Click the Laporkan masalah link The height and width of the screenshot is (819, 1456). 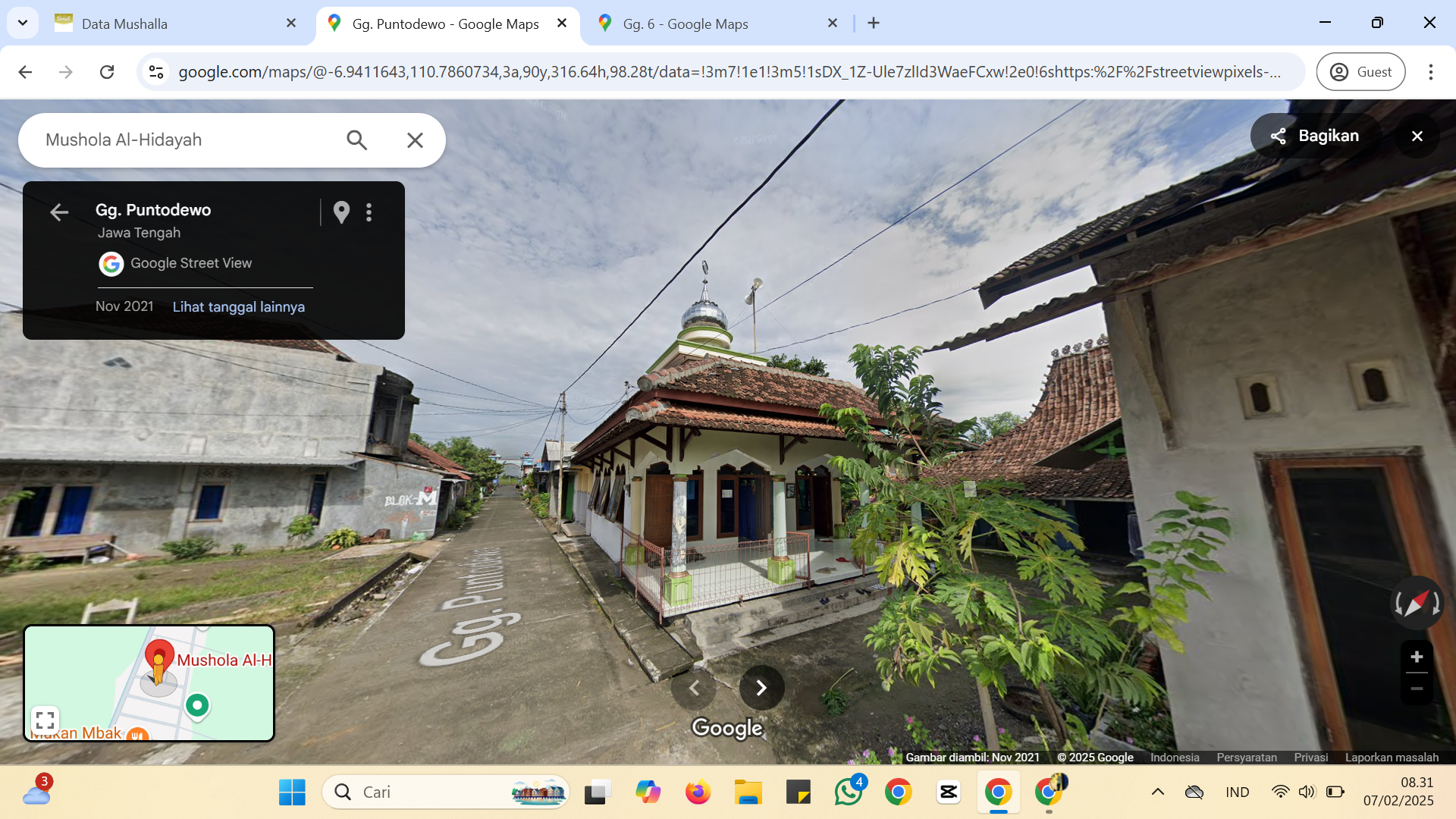point(1392,758)
